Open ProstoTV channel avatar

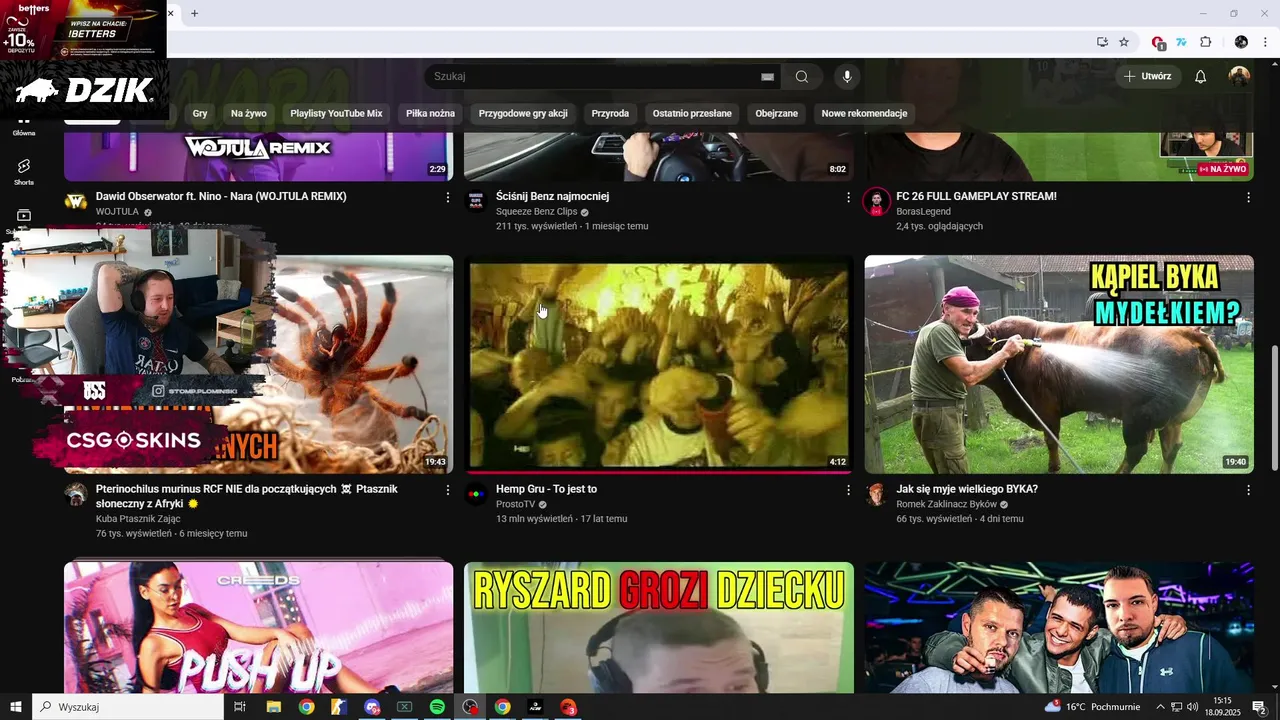tap(476, 494)
